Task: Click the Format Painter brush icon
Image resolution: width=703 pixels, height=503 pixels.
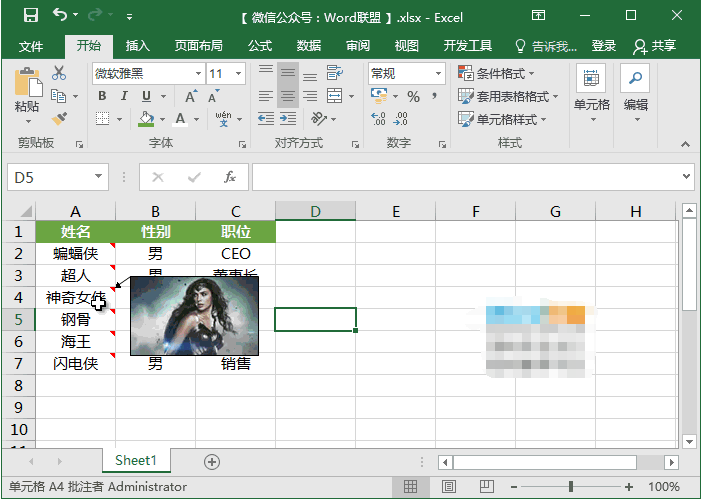Action: (x=59, y=118)
